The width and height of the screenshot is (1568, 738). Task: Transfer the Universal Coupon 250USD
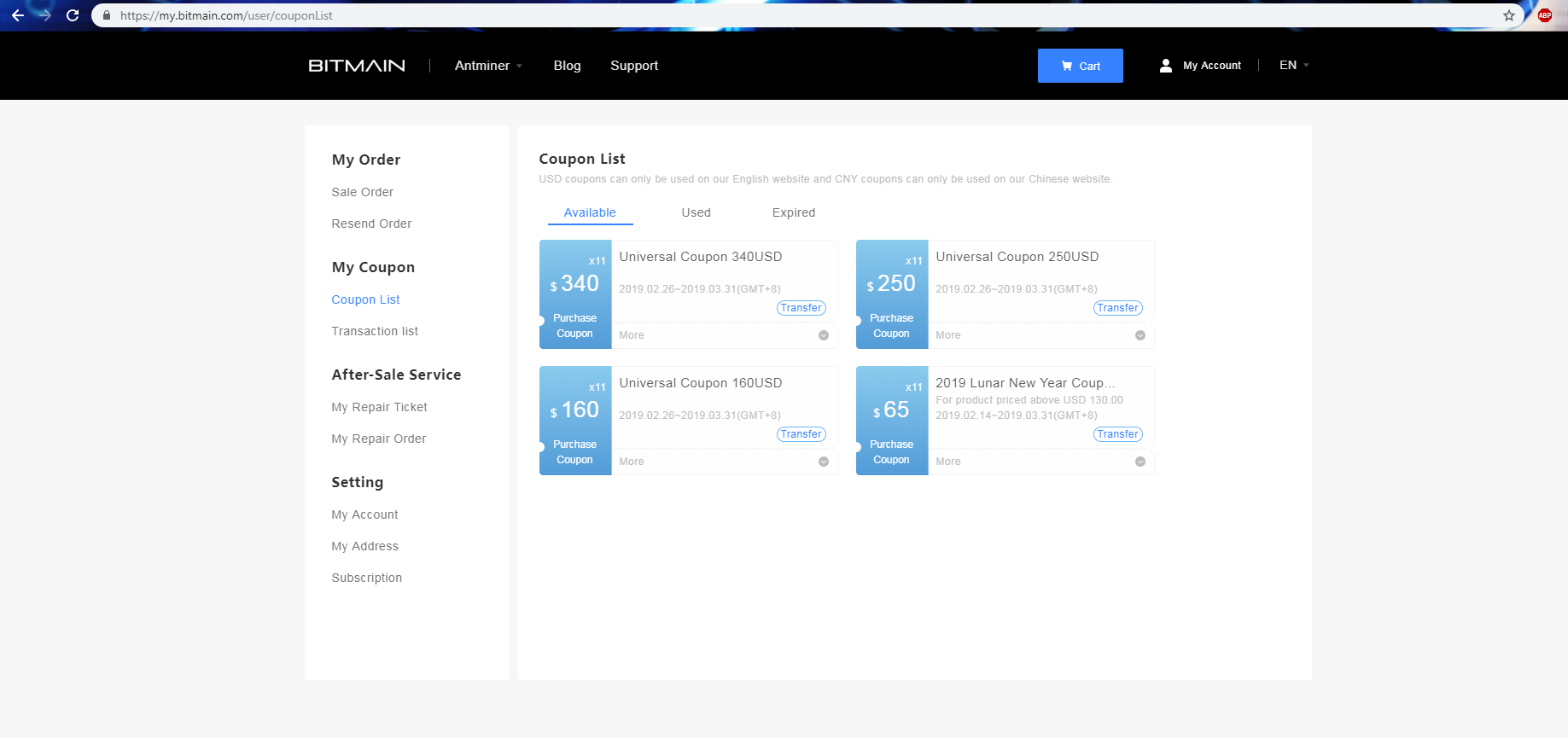1118,308
